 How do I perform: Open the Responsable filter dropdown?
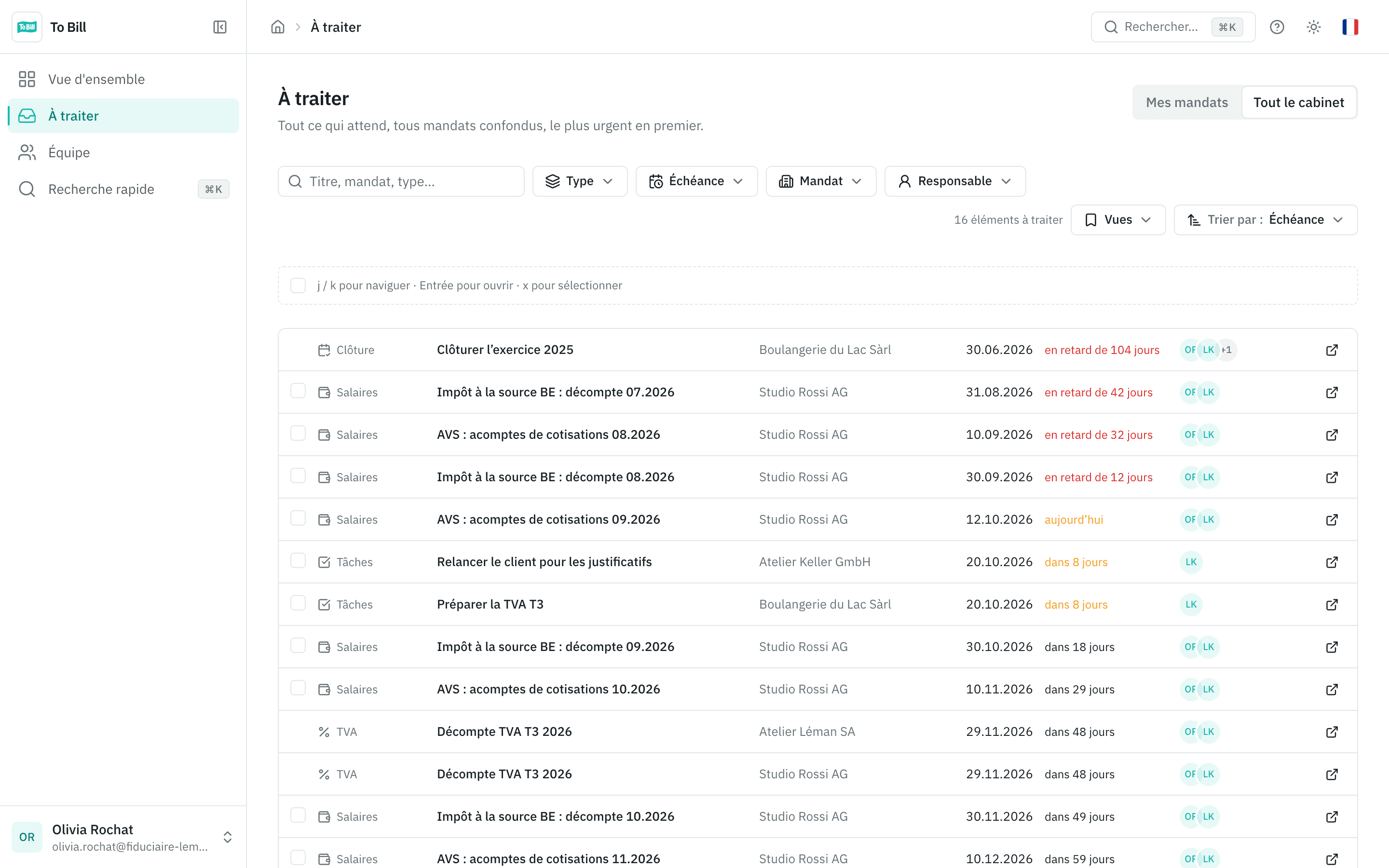pos(955,181)
